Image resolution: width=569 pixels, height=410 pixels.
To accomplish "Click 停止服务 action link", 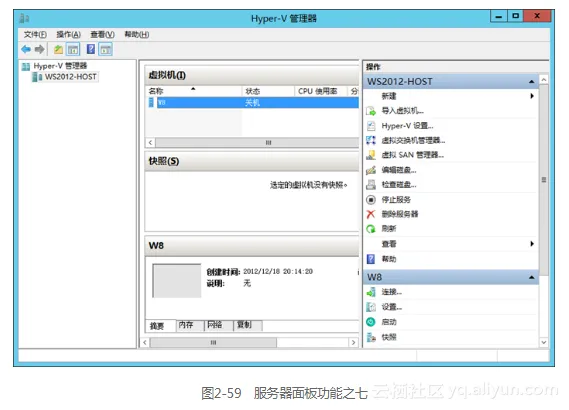I will [396, 200].
